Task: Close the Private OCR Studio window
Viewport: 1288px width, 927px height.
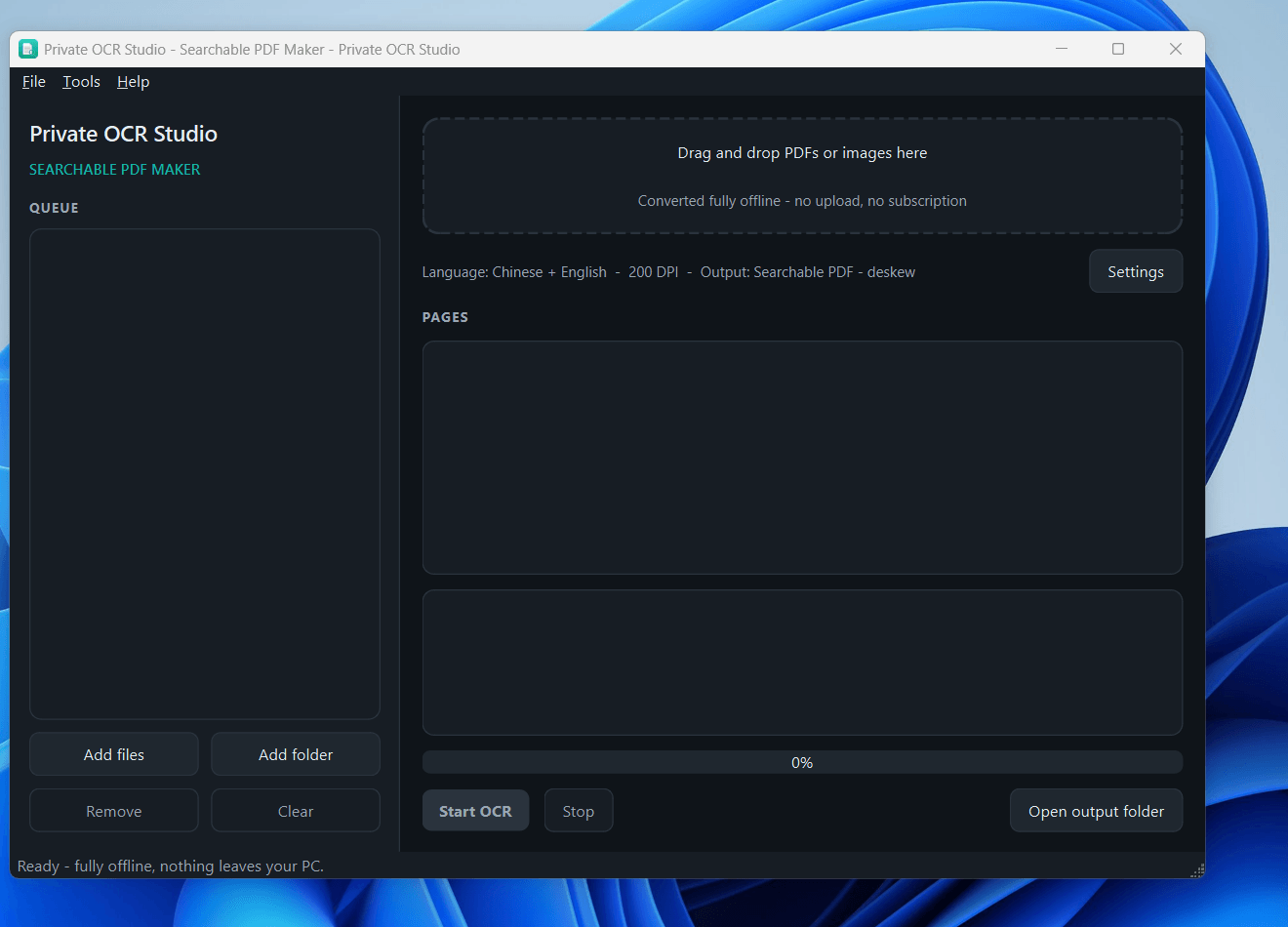Action: click(x=1176, y=49)
